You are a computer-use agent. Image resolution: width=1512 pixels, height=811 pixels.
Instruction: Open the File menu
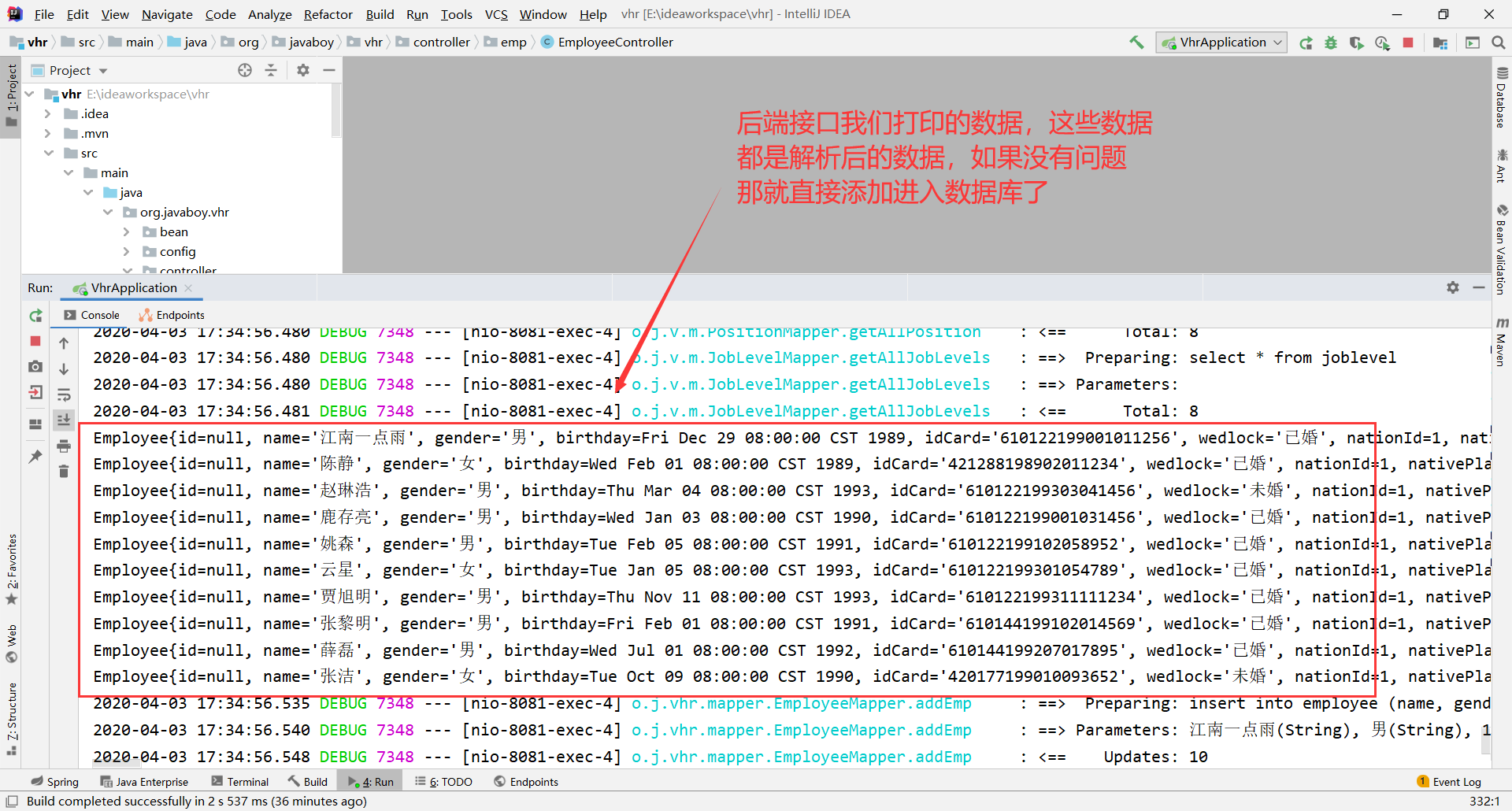(x=44, y=14)
